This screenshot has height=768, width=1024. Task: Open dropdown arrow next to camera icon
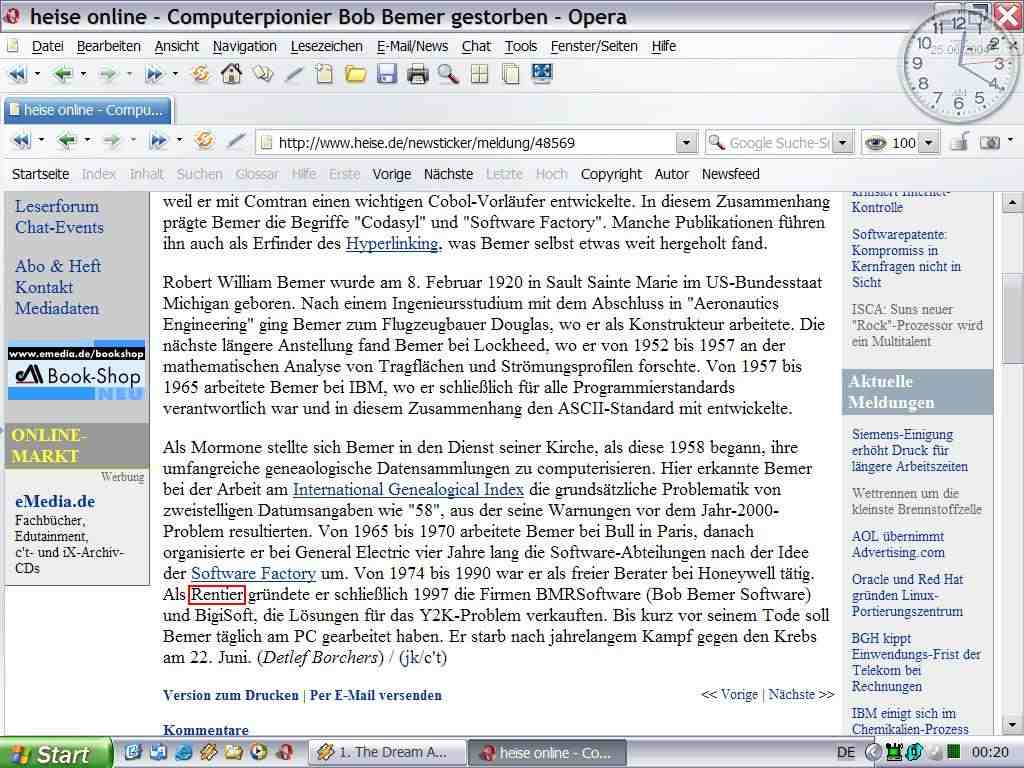tap(1010, 140)
